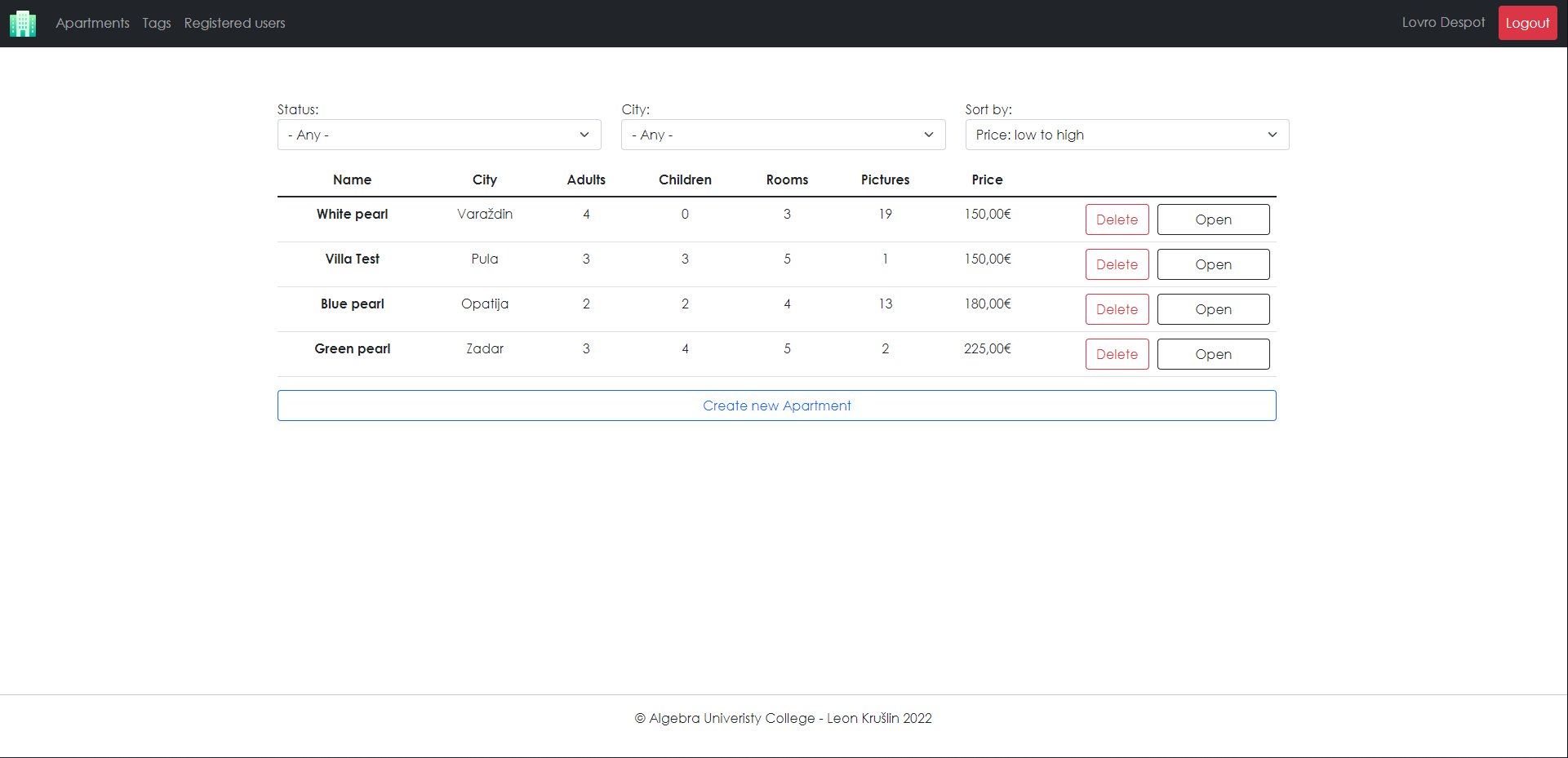Change the Sort by dropdown selection
Viewport: 1568px width, 758px height.
[1126, 135]
